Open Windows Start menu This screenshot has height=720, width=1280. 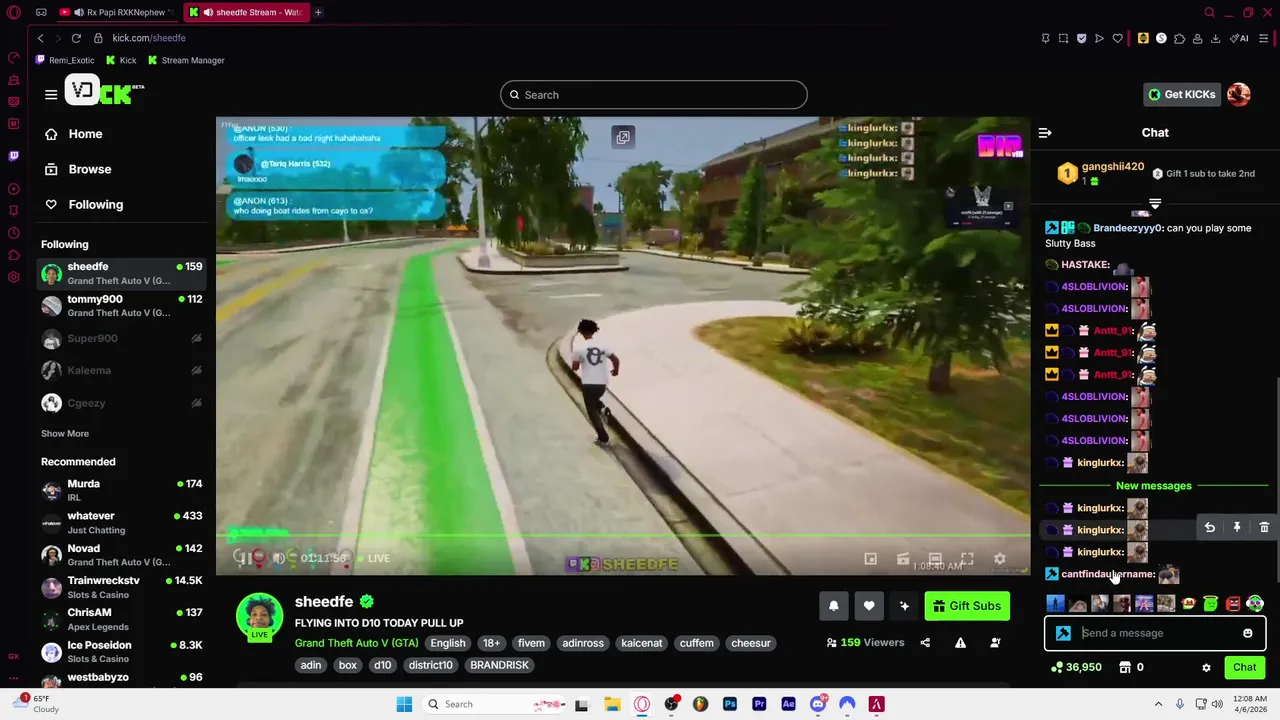pyautogui.click(x=404, y=704)
